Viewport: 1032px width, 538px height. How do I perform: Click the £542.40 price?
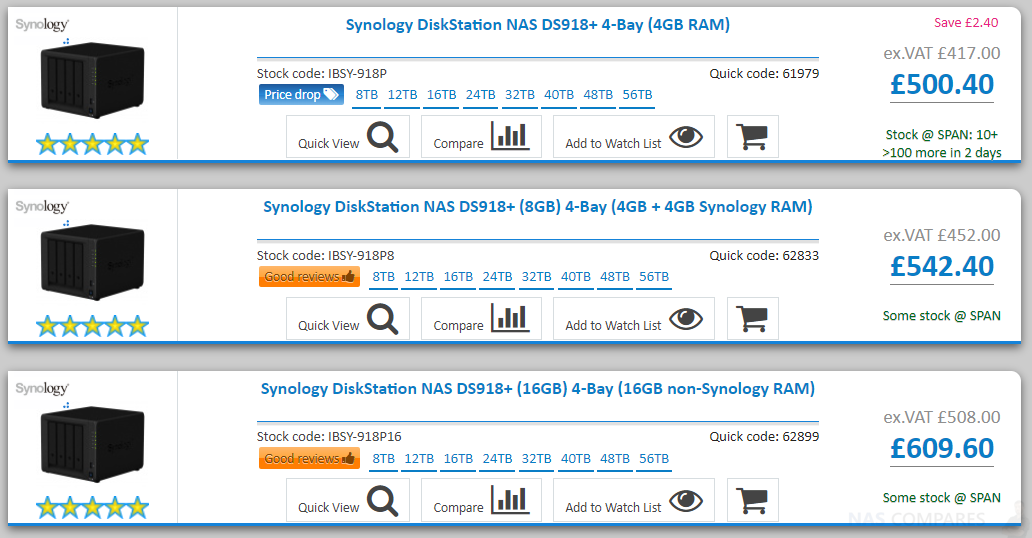[x=942, y=266]
